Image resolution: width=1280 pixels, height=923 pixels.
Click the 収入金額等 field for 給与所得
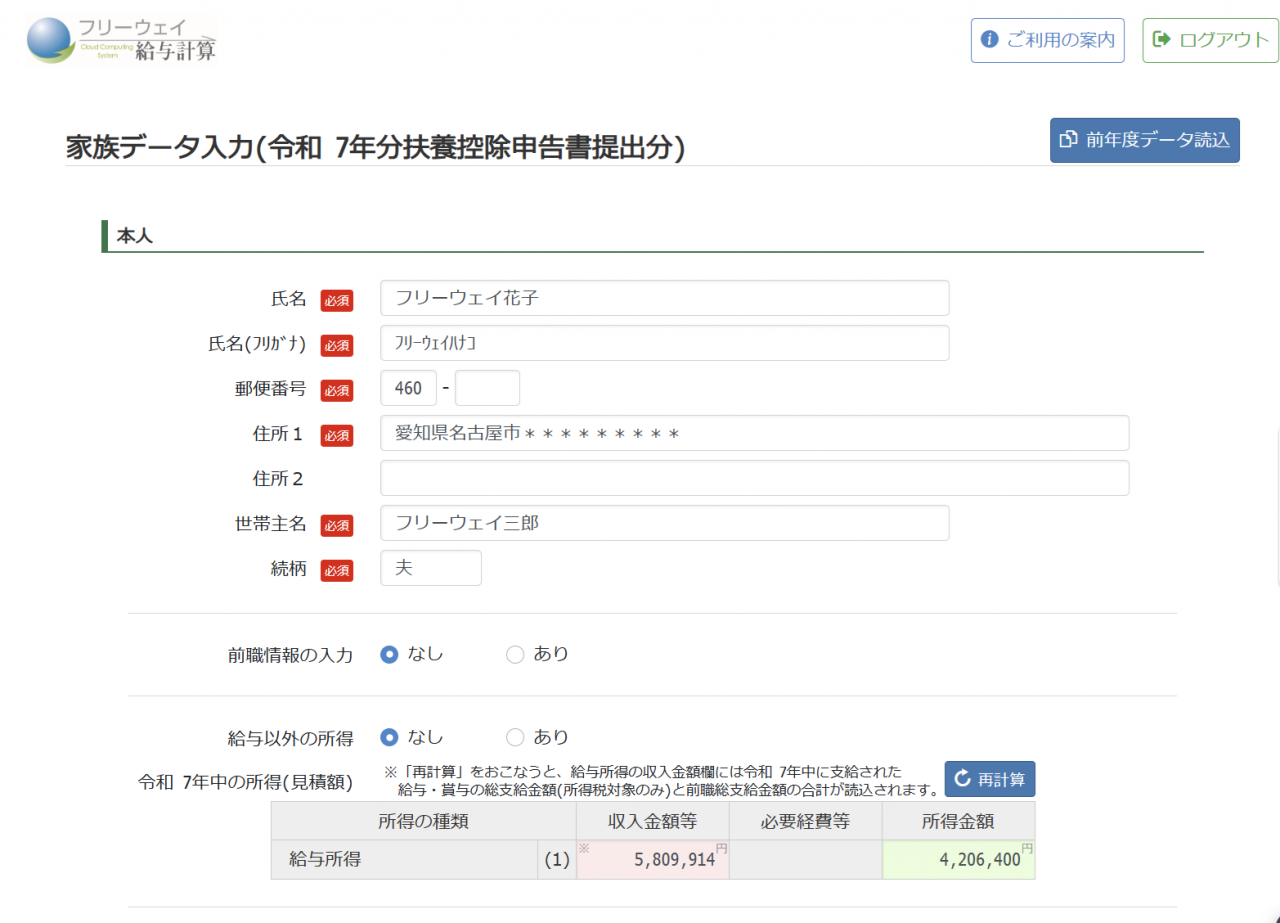point(652,859)
